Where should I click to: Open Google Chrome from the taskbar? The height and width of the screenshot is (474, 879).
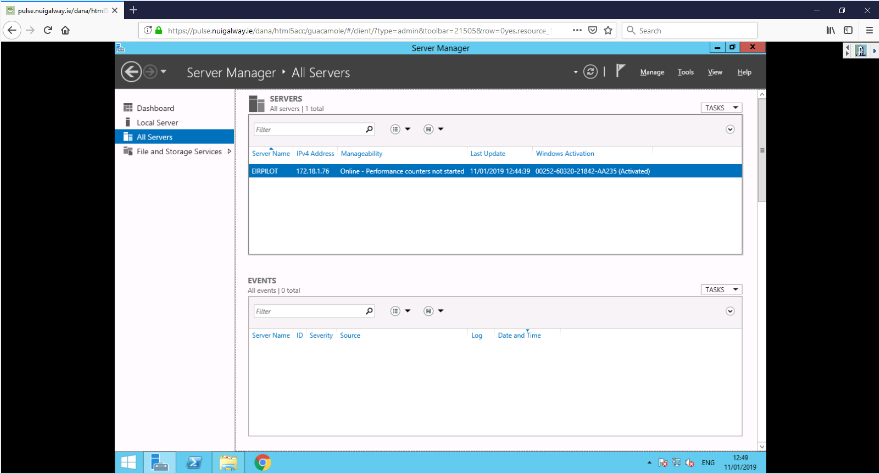(x=262, y=462)
